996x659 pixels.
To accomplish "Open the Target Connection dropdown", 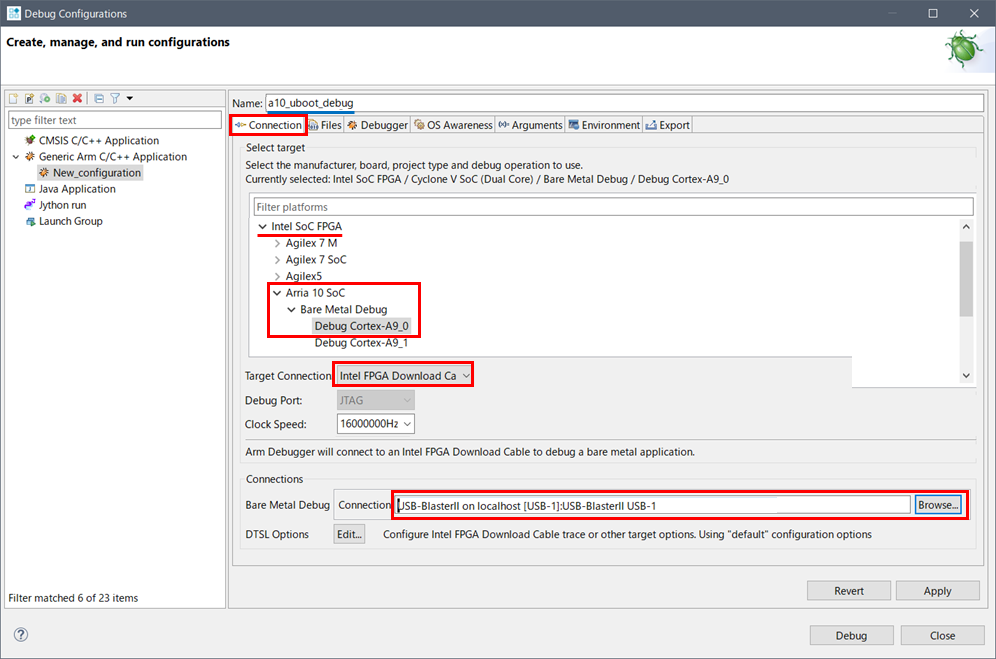I will coord(403,375).
